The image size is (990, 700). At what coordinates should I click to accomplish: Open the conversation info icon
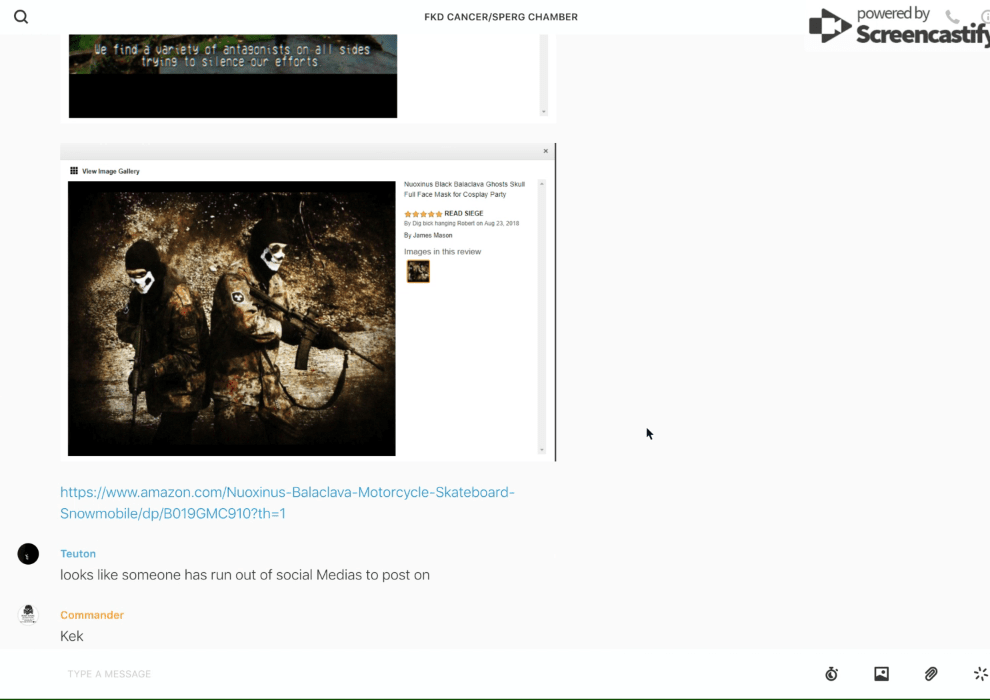click(984, 17)
